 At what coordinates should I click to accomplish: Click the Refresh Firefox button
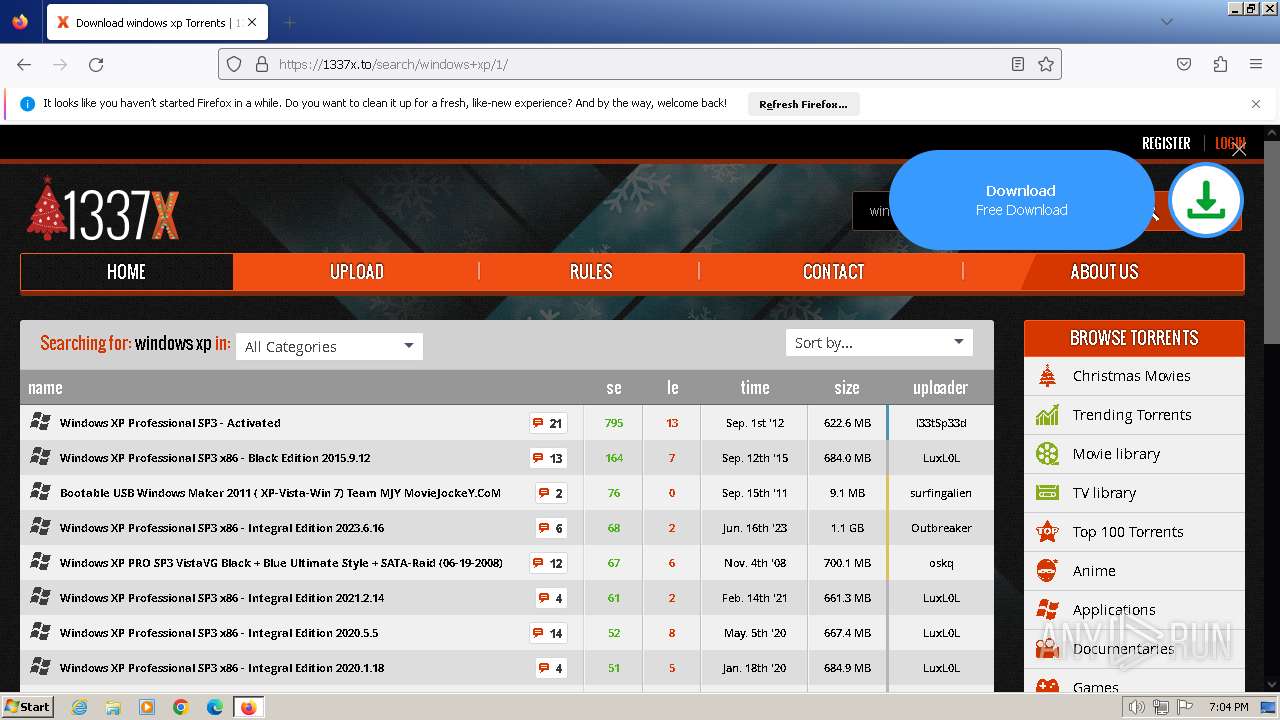pos(803,104)
